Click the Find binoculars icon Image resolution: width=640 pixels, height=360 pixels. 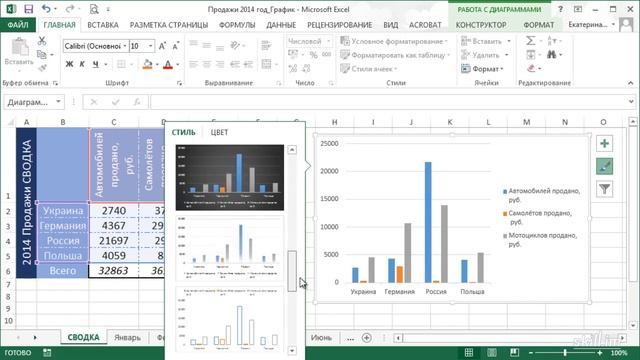[552, 55]
